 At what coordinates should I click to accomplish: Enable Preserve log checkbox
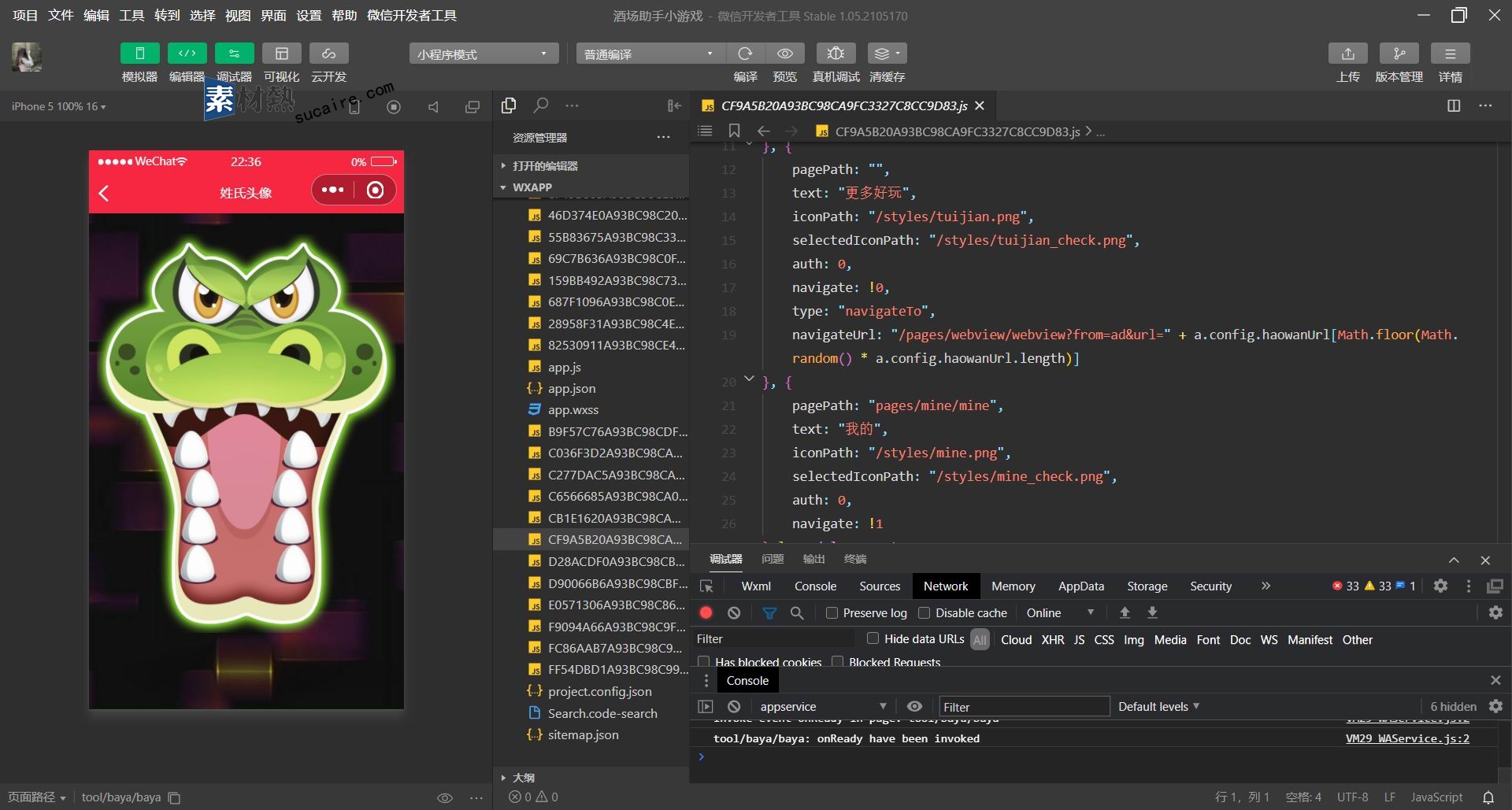832,612
